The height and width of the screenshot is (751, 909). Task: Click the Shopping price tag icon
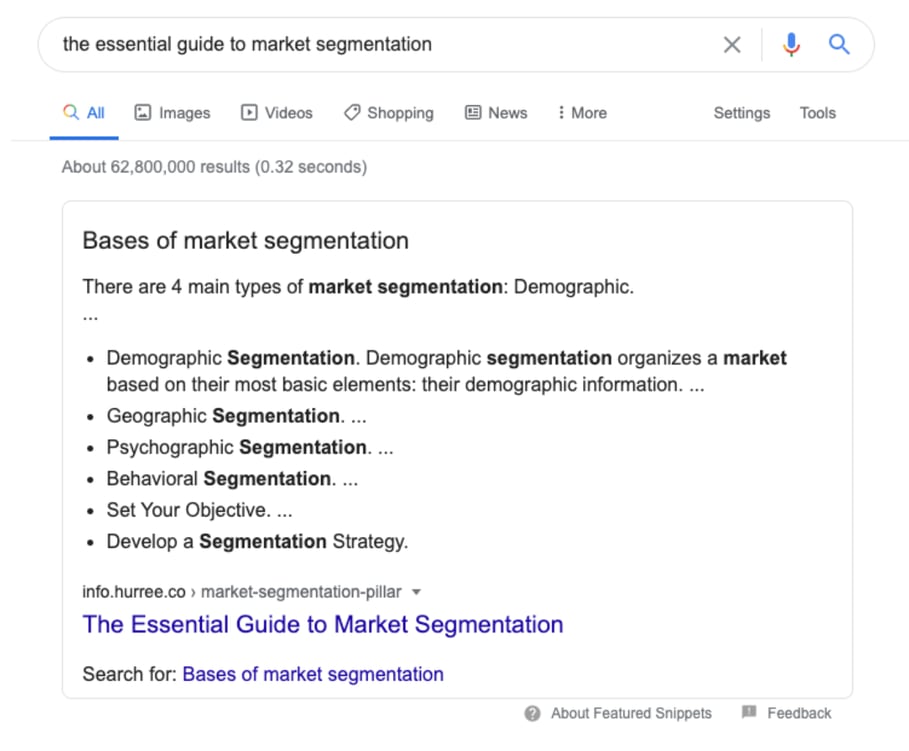tap(352, 112)
